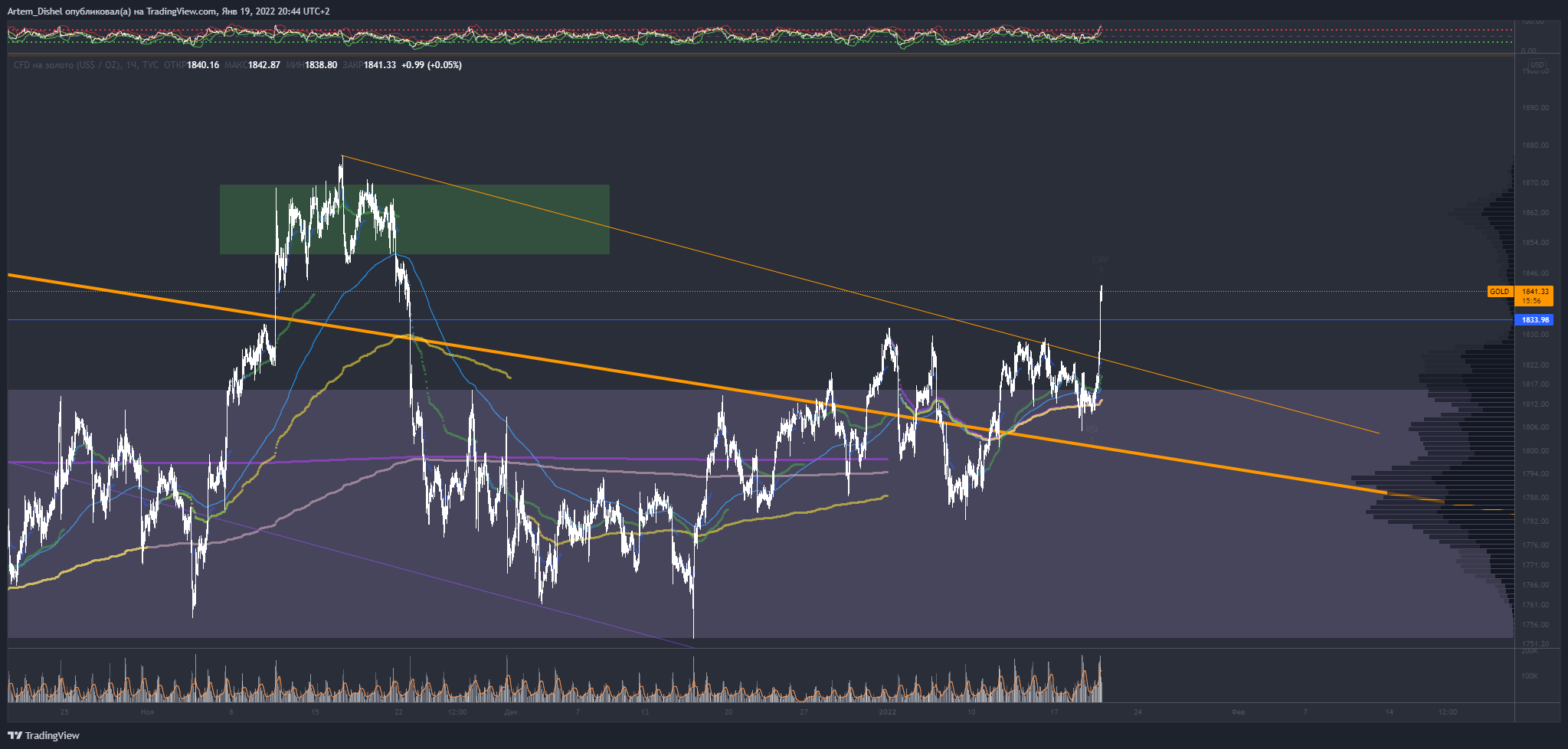Open the USD currency selector on price axis

coord(1537,64)
